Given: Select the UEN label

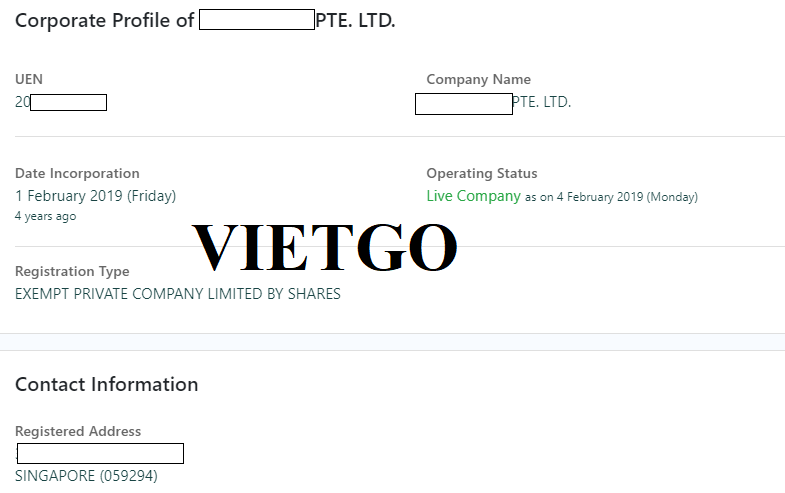Looking at the screenshot, I should [x=29, y=79].
